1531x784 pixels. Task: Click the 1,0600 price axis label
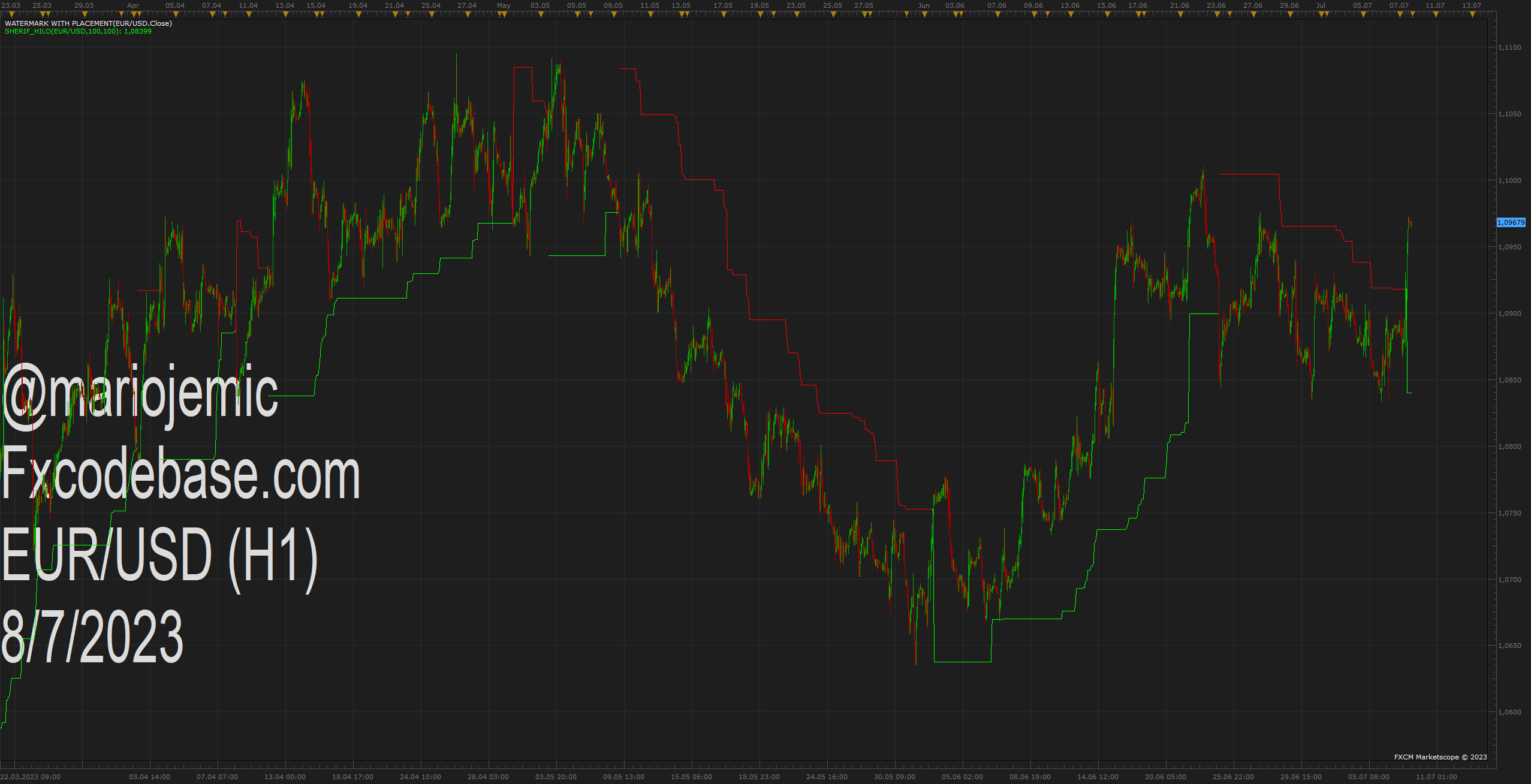pos(1509,712)
